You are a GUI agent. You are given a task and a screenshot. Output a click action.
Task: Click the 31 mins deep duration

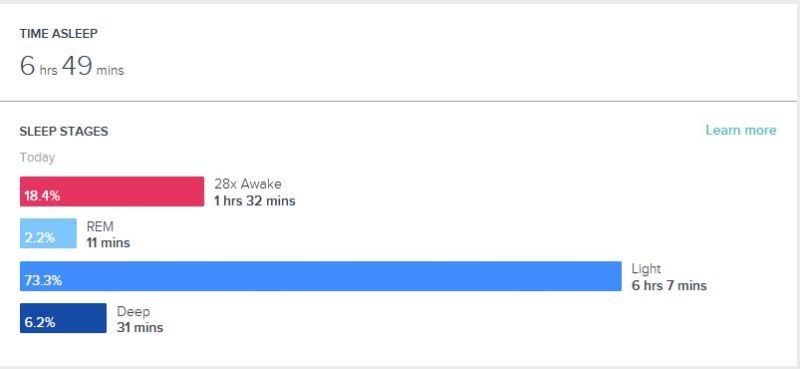click(140, 327)
